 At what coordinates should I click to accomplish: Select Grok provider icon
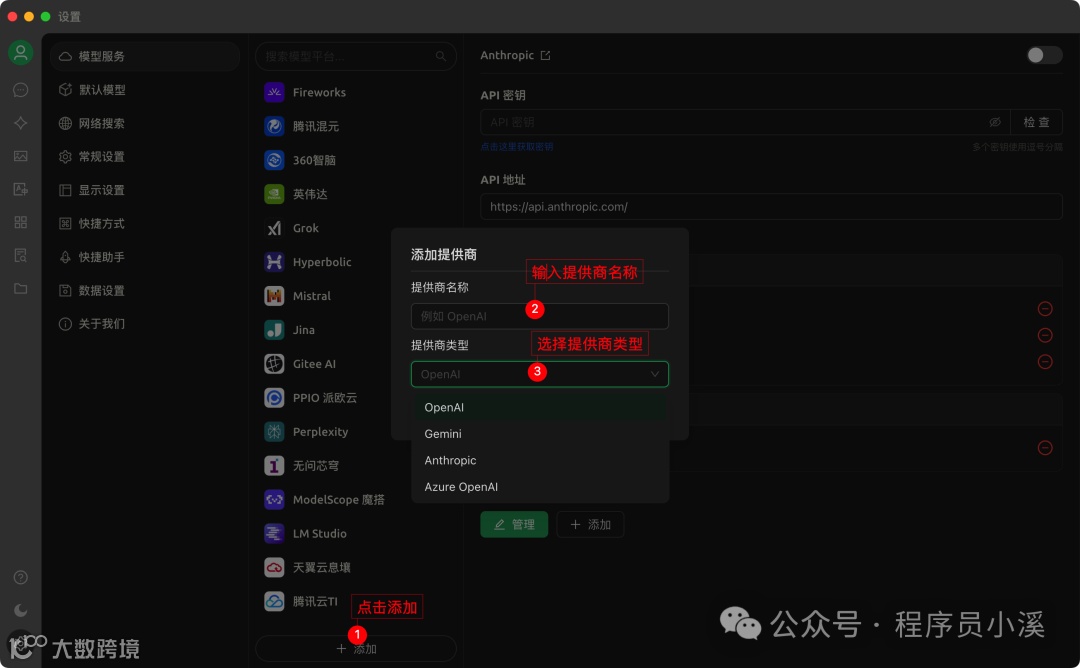pos(274,228)
